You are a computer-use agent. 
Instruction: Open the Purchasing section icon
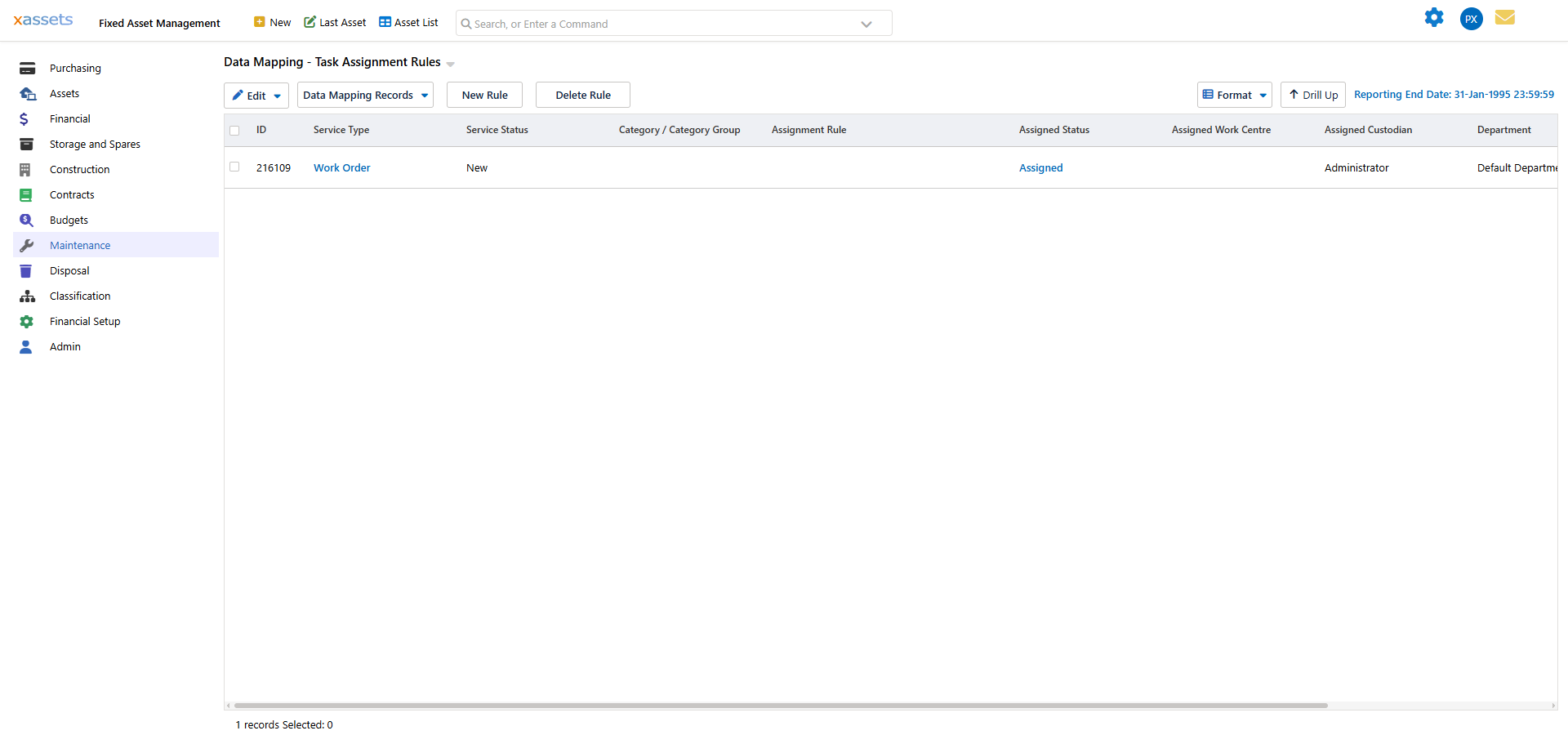(27, 68)
